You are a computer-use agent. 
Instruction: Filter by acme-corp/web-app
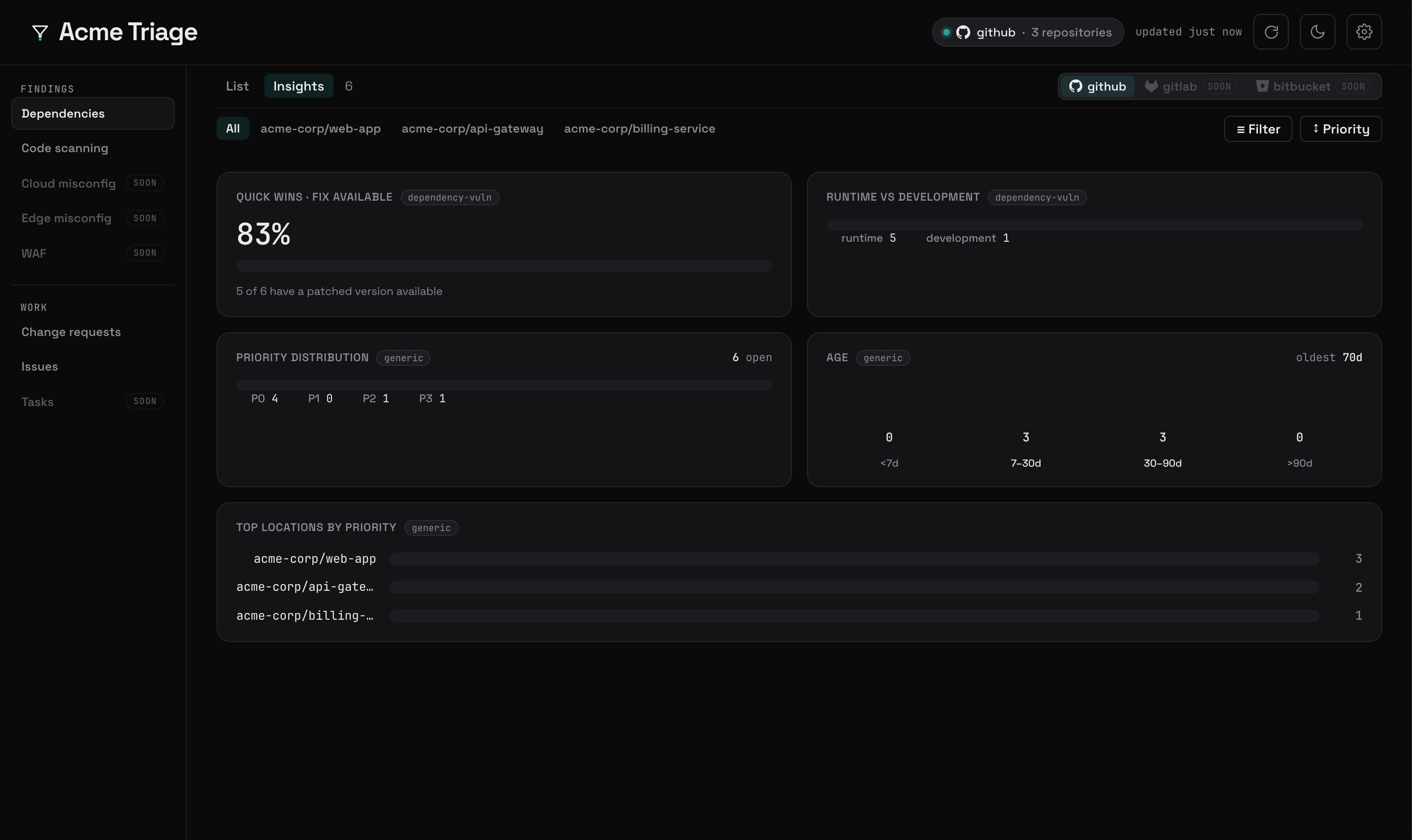tap(321, 128)
